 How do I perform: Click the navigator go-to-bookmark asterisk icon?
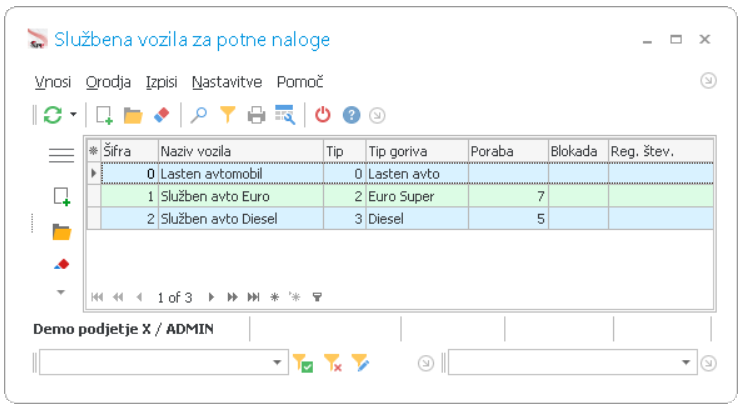coord(295,297)
